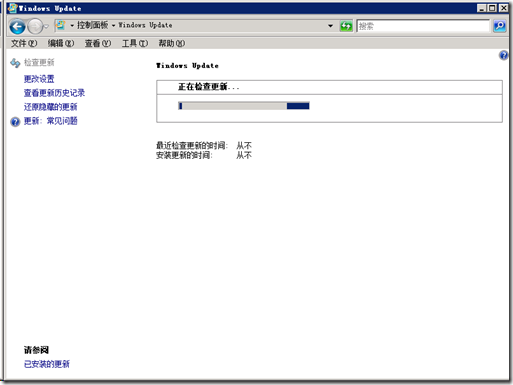Viewport: 513px width, 385px height.
Task: Click the Windows Update title bar icon
Action: (x=13, y=8)
